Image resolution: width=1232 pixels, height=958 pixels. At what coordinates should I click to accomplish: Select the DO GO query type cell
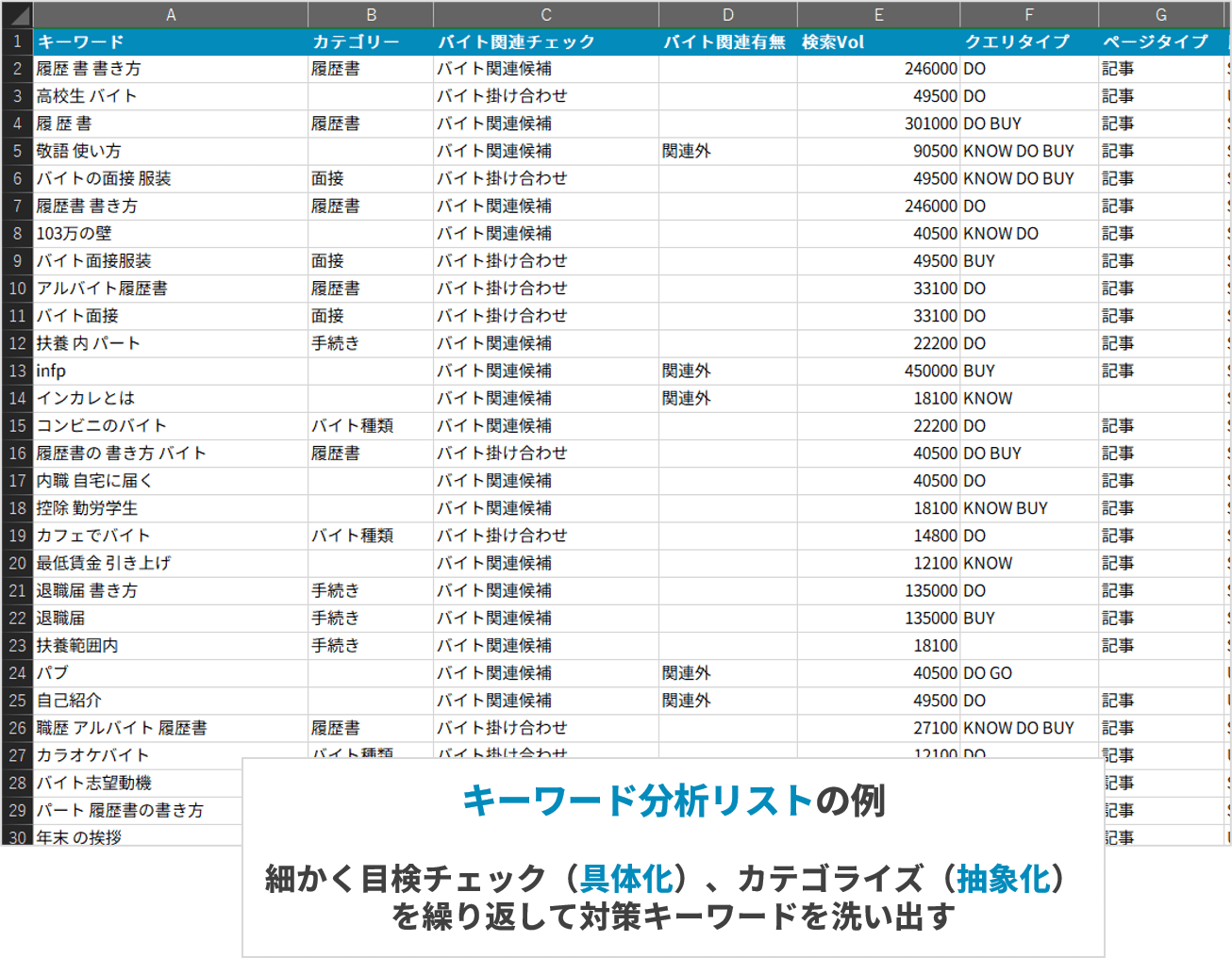(1029, 673)
